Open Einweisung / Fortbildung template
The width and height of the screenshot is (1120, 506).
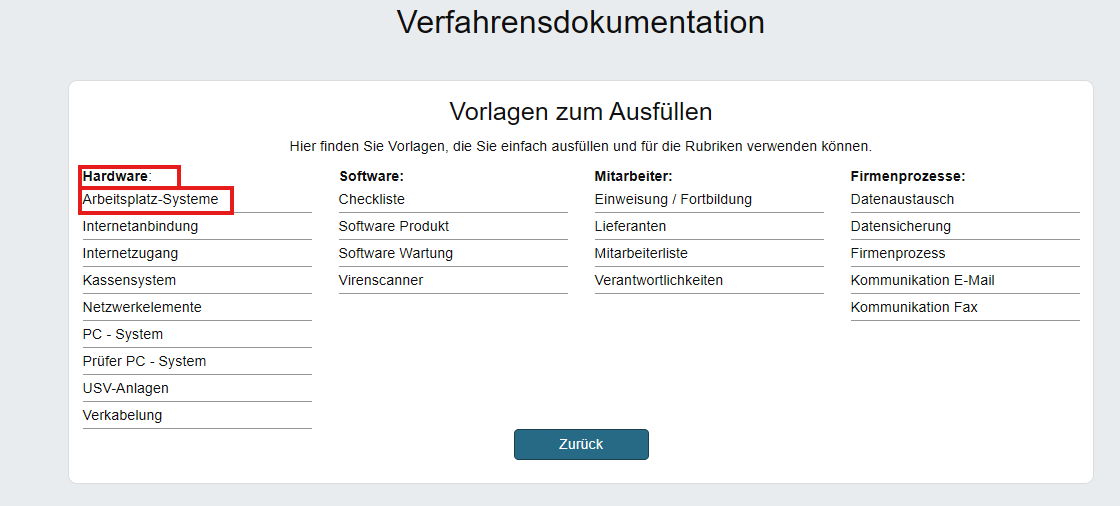673,199
